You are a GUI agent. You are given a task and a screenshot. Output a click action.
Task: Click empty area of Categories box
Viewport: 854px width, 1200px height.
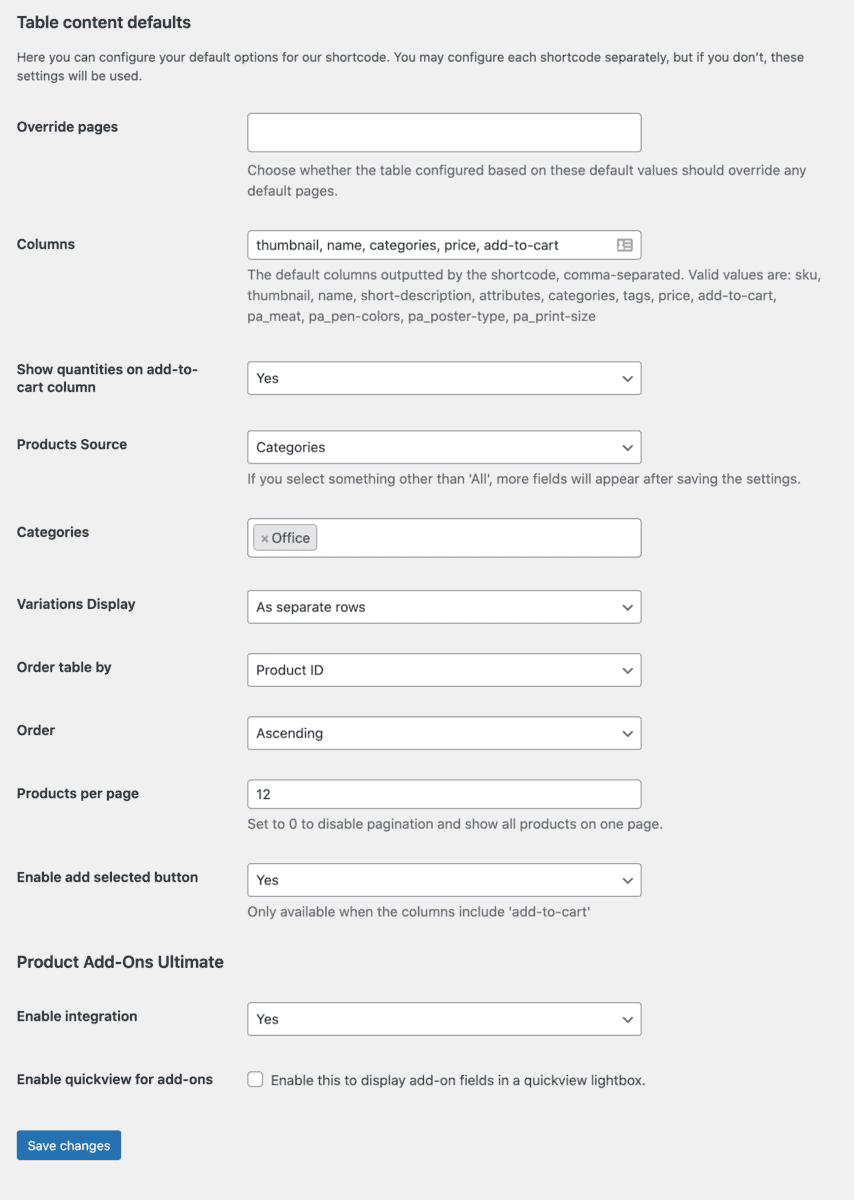(x=480, y=538)
